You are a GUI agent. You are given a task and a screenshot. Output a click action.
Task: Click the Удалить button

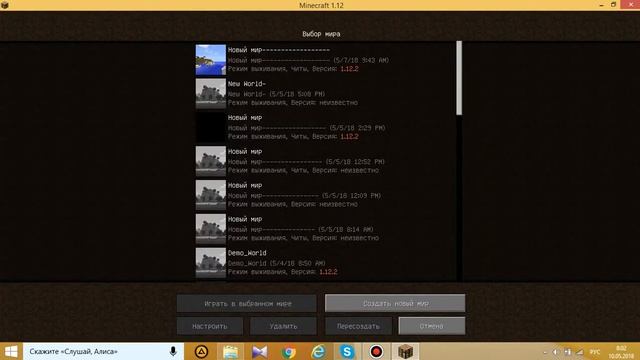tap(283, 326)
